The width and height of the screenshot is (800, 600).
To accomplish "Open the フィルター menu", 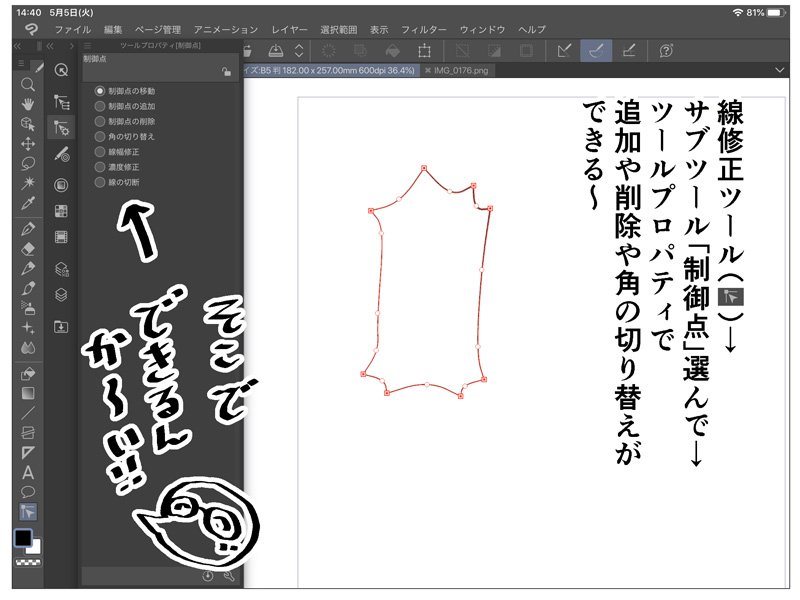I will coord(423,30).
